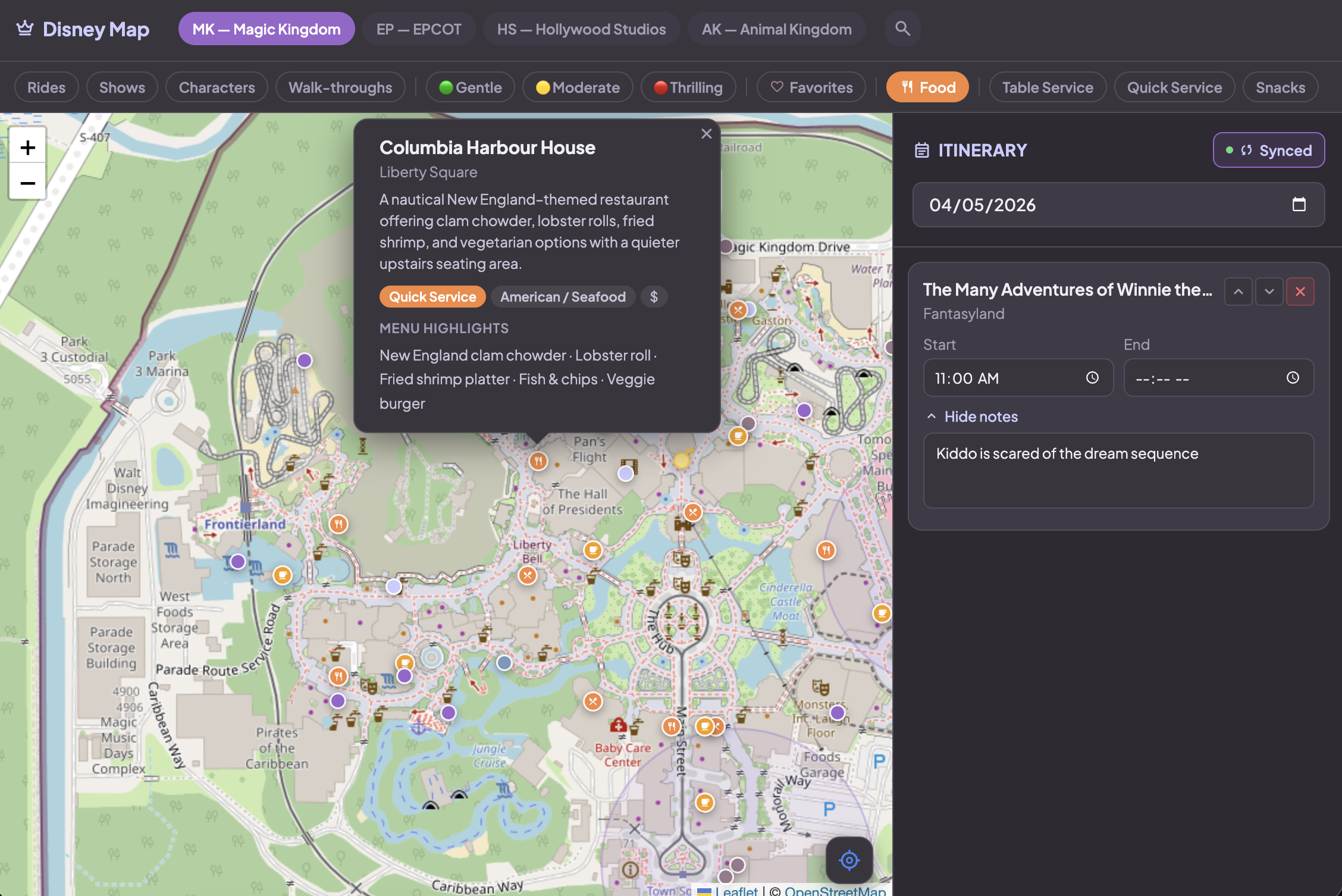
Task: Open the Start time clock picker
Action: coord(1092,378)
